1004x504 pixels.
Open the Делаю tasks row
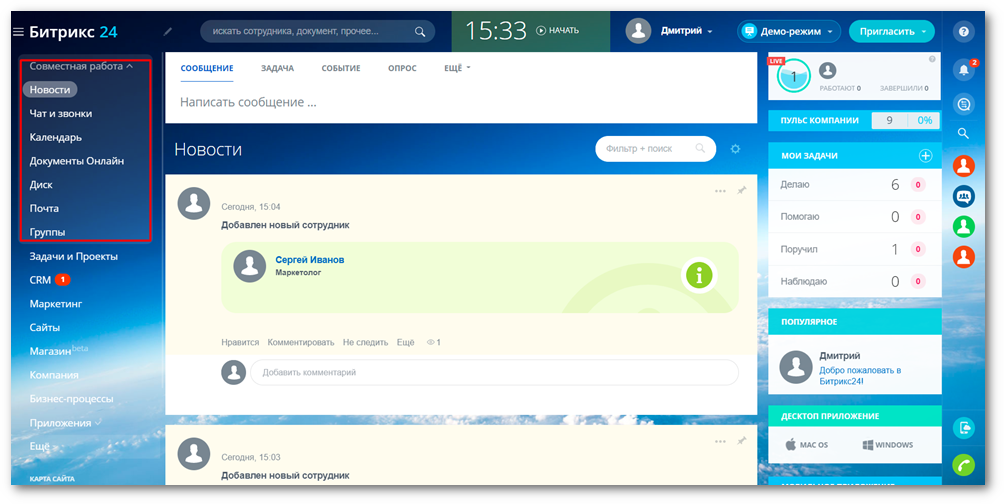click(855, 185)
